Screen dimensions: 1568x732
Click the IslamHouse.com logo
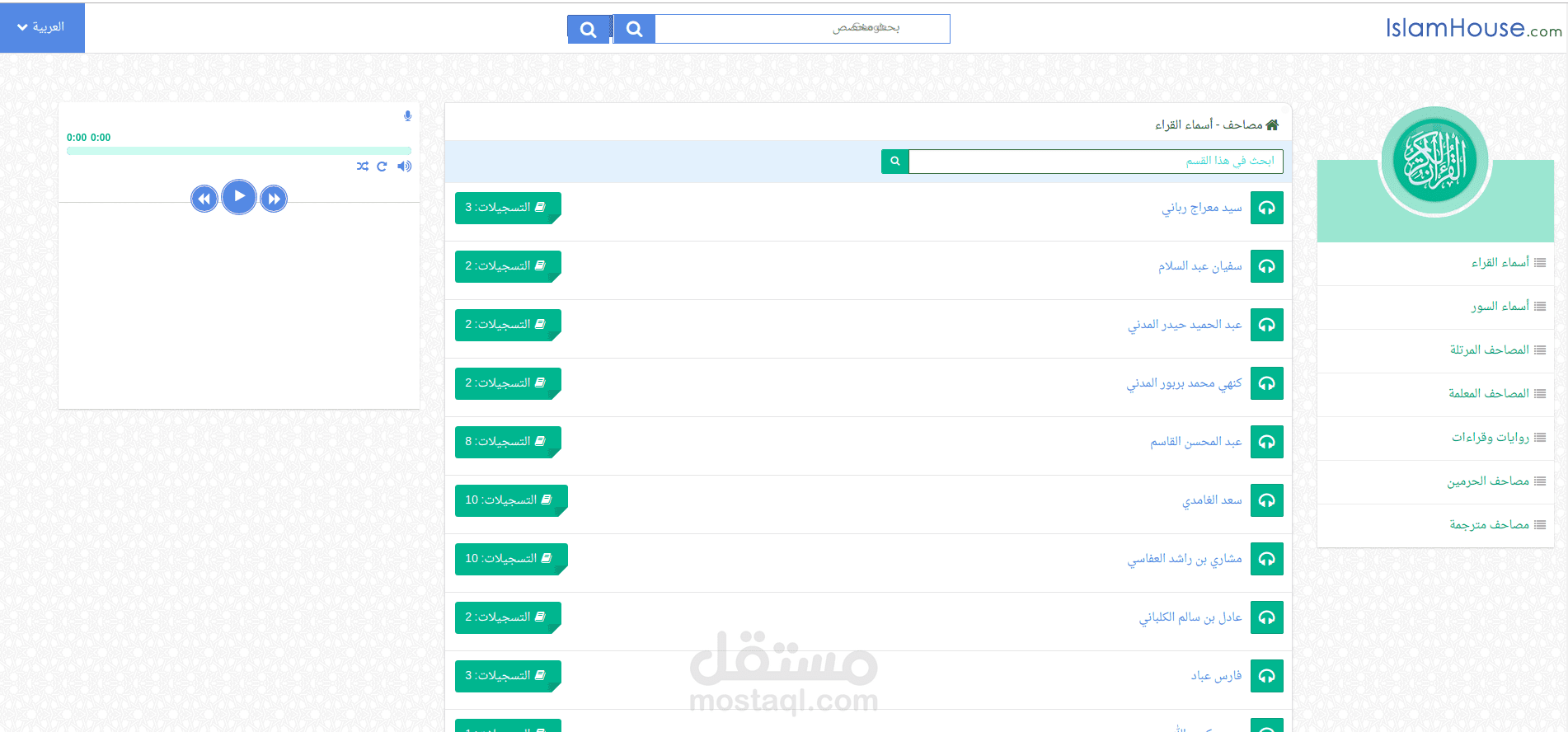coord(1473,28)
